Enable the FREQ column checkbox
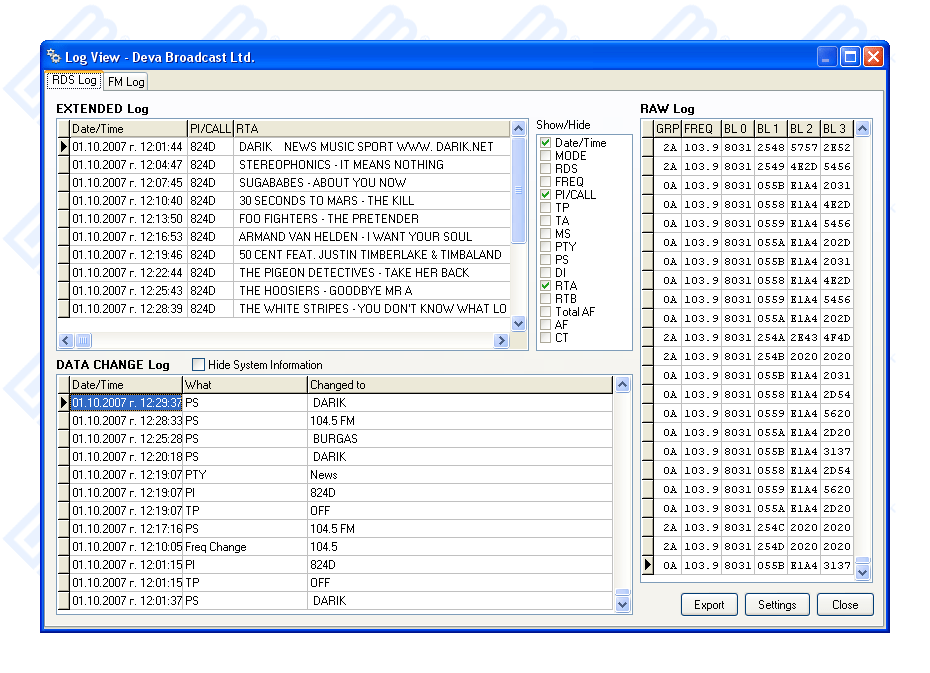Viewport: 930px width, 673px height. pyautogui.click(x=545, y=182)
